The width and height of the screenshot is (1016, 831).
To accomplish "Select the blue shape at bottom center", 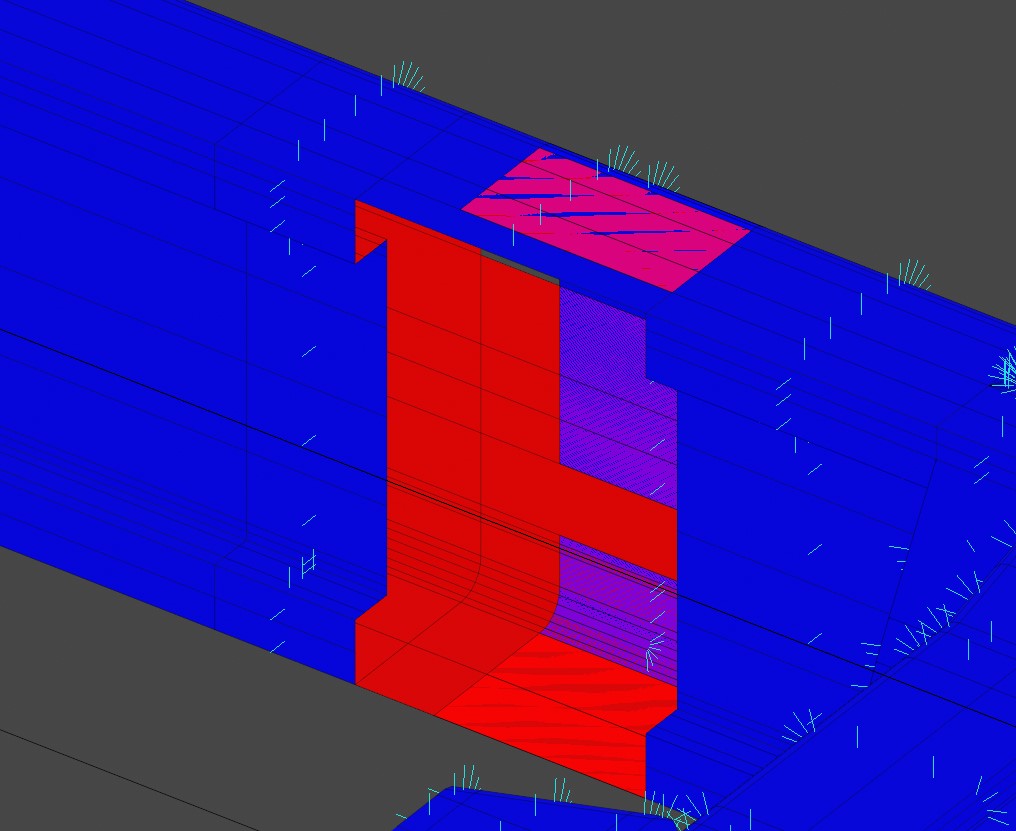I will coord(520,810).
